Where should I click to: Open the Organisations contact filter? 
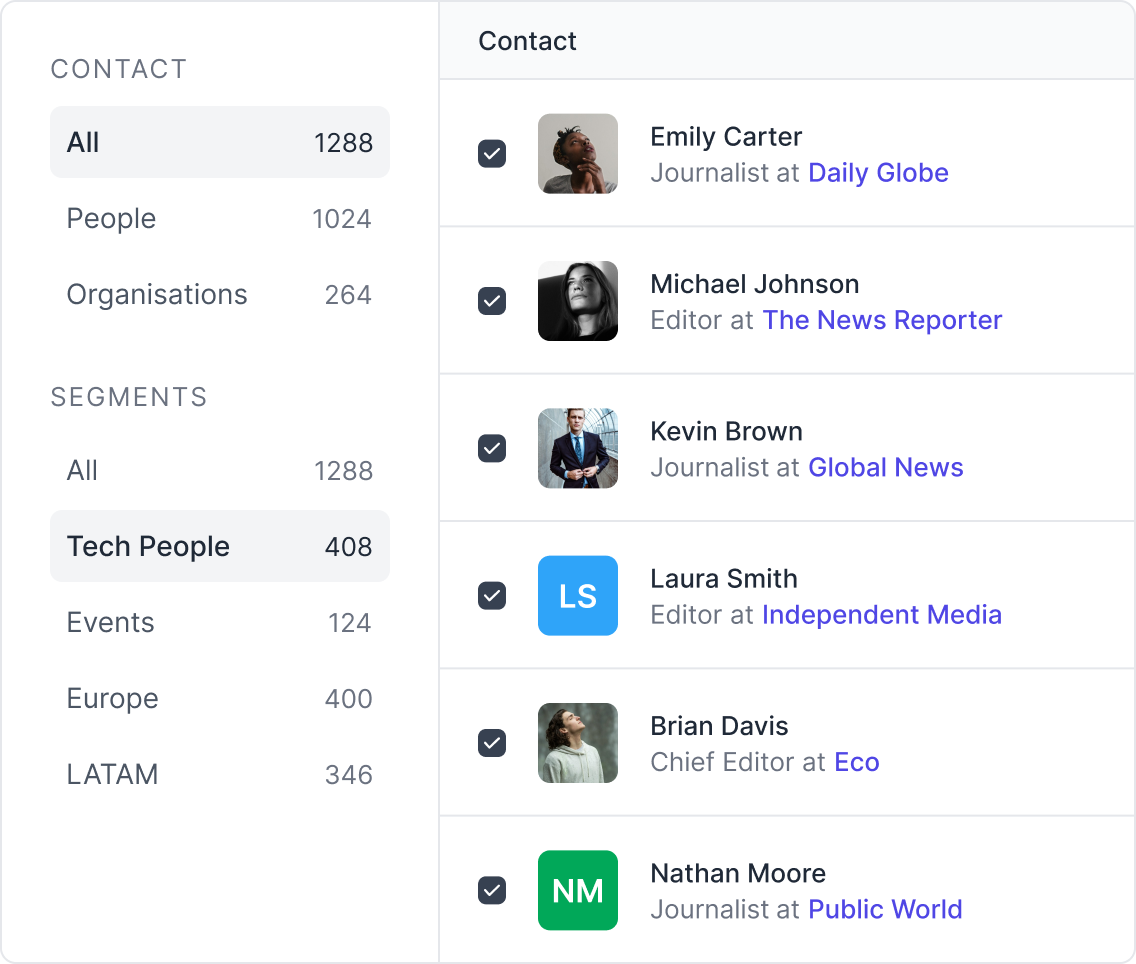click(x=219, y=295)
